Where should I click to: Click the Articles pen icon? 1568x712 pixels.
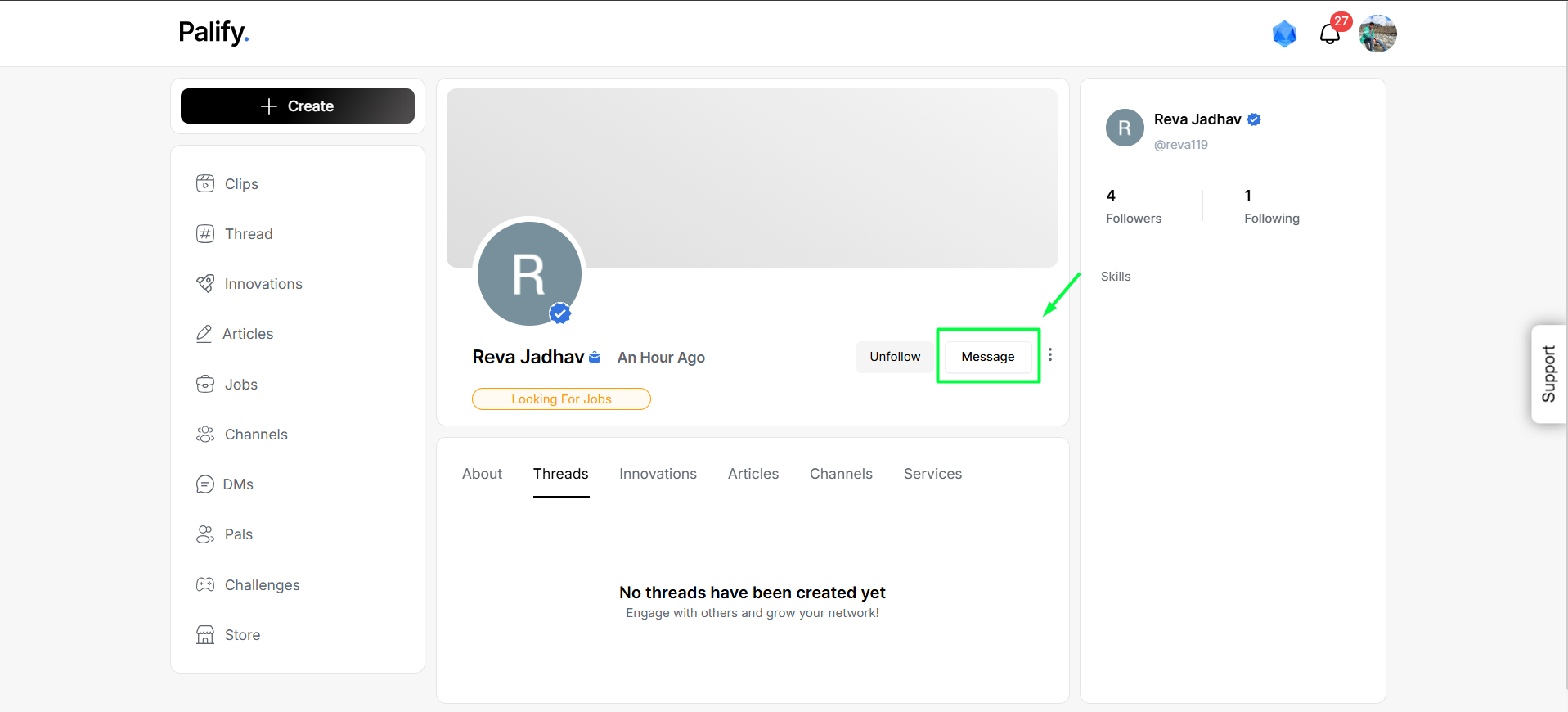click(x=204, y=333)
